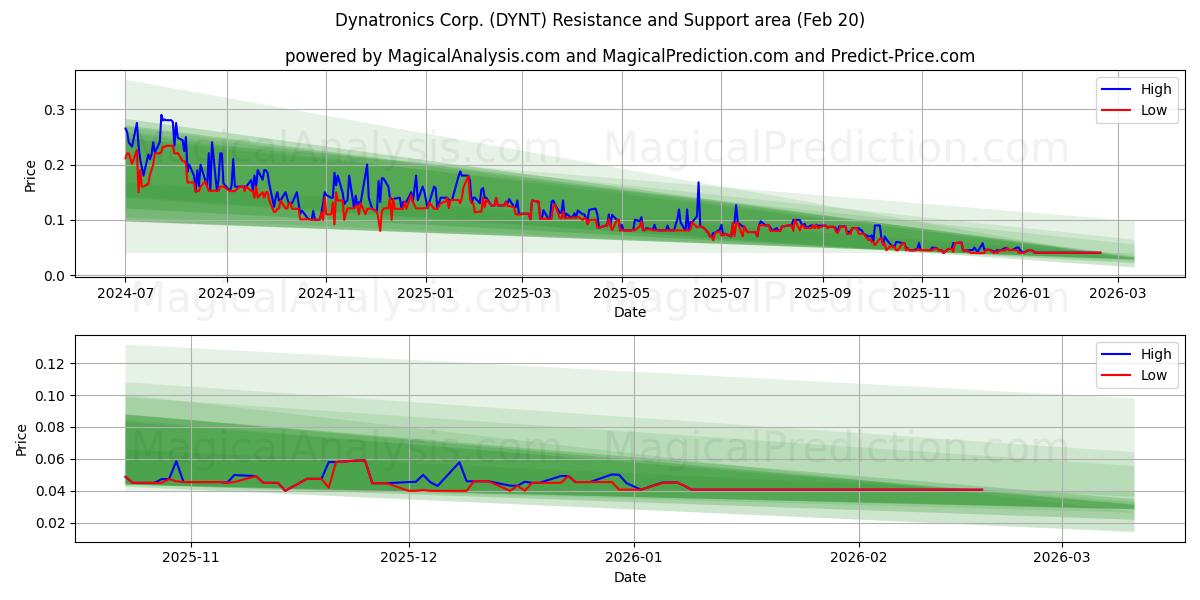Click the blue line sample in the bottom legend
Viewport: 1200px width, 600px height.
(1117, 355)
